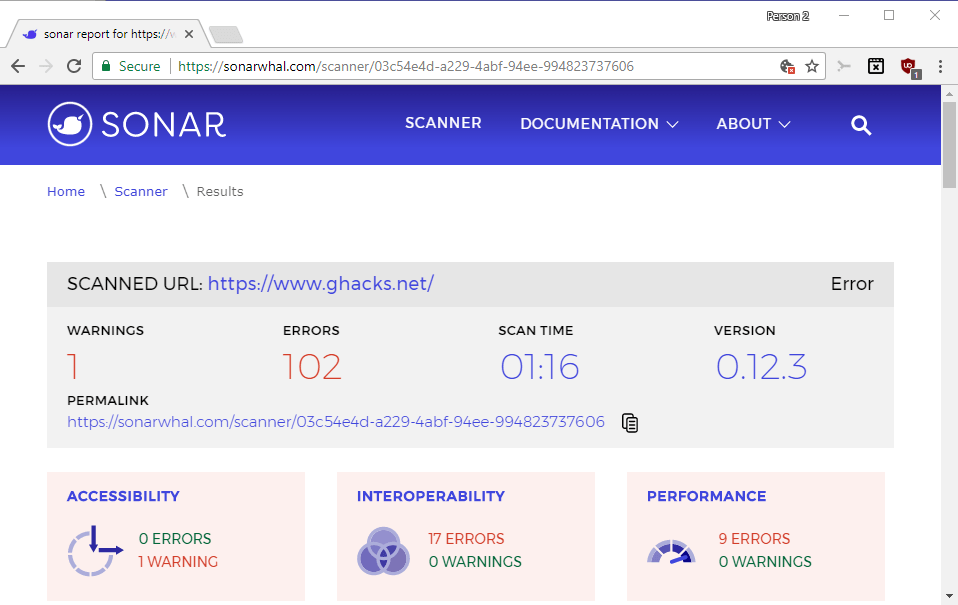Open the site search magnifier icon
The height and width of the screenshot is (605, 958).
(861, 125)
